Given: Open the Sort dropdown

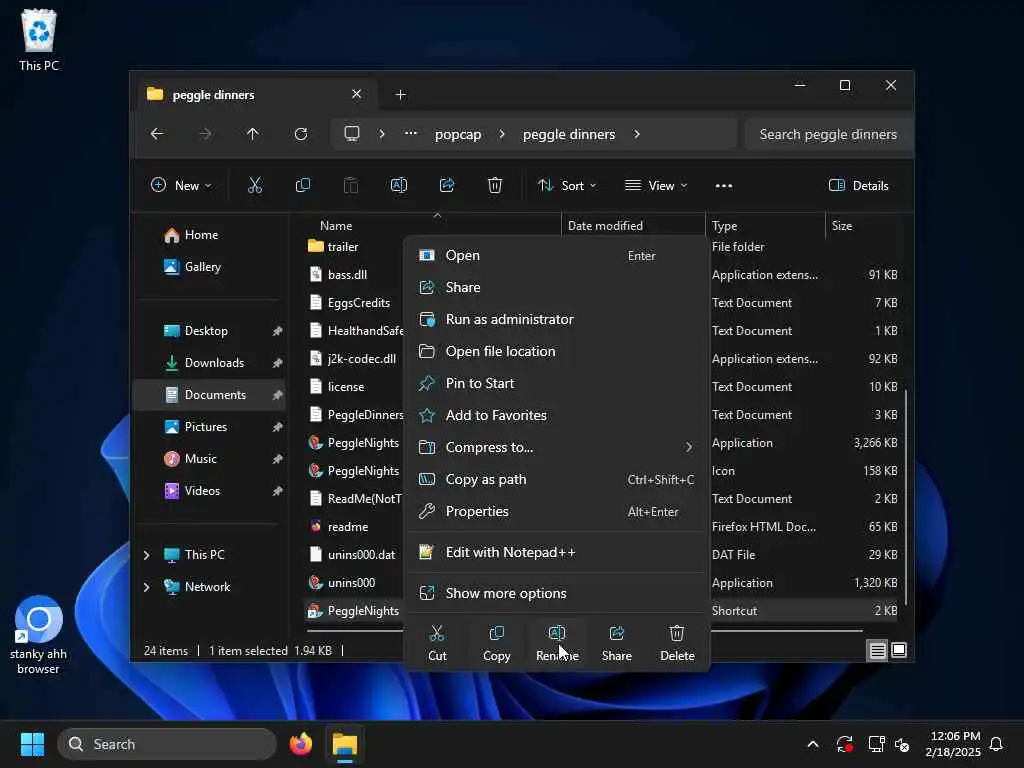Looking at the screenshot, I should pos(567,185).
